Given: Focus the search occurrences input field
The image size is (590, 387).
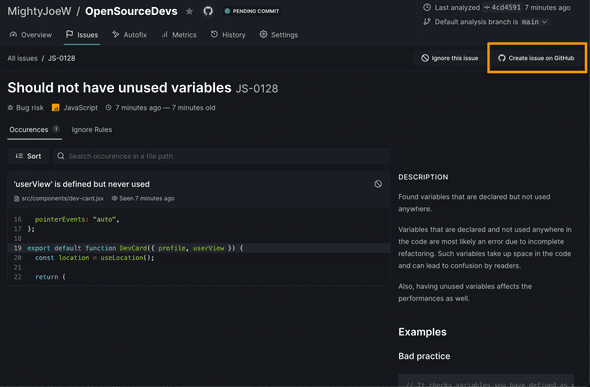Looking at the screenshot, I should [221, 156].
